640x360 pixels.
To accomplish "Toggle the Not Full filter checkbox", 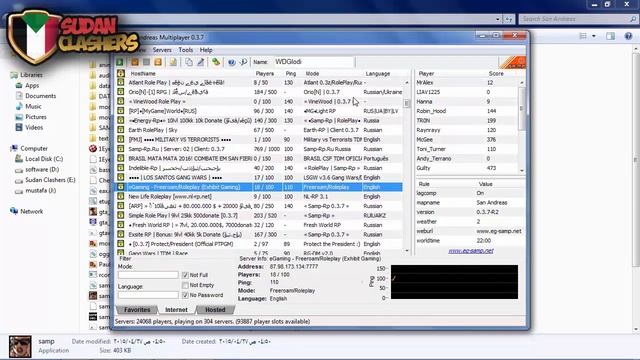I will [185, 275].
